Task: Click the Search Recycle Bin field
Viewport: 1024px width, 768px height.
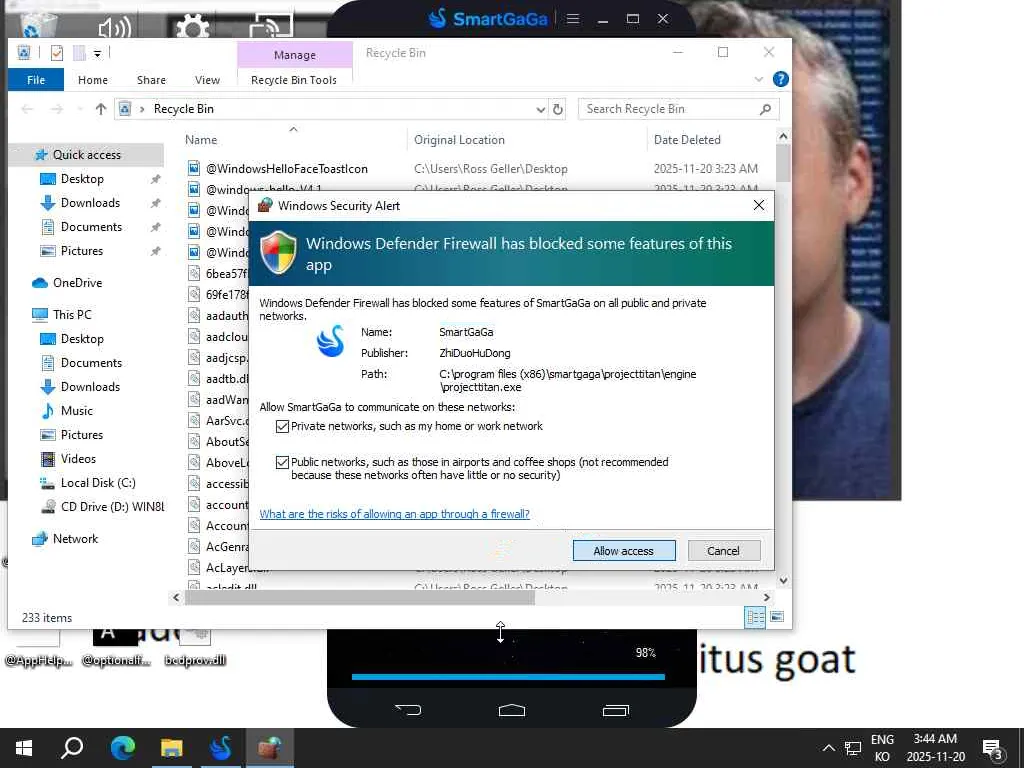Action: (x=678, y=109)
